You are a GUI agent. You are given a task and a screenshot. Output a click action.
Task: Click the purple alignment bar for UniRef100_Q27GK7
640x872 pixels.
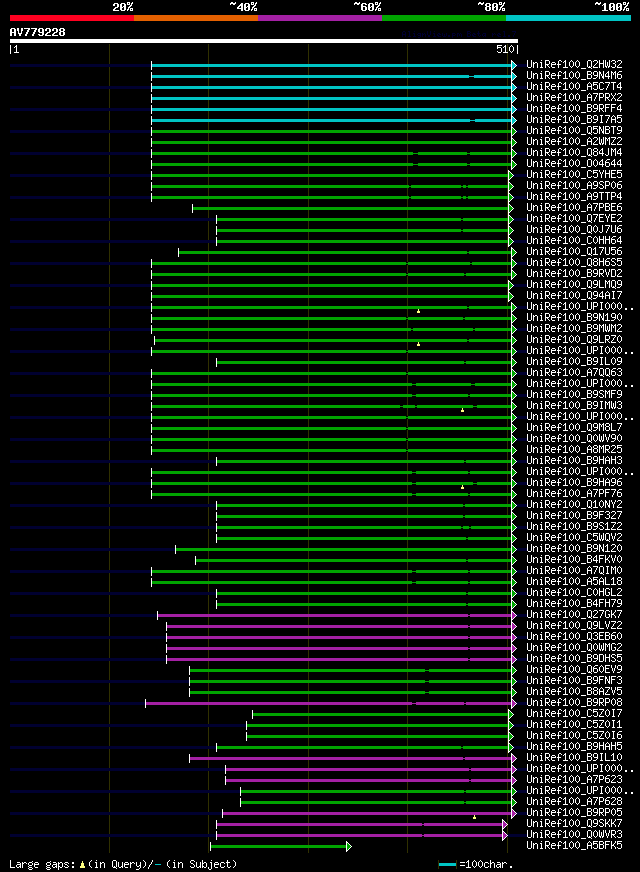(335, 616)
